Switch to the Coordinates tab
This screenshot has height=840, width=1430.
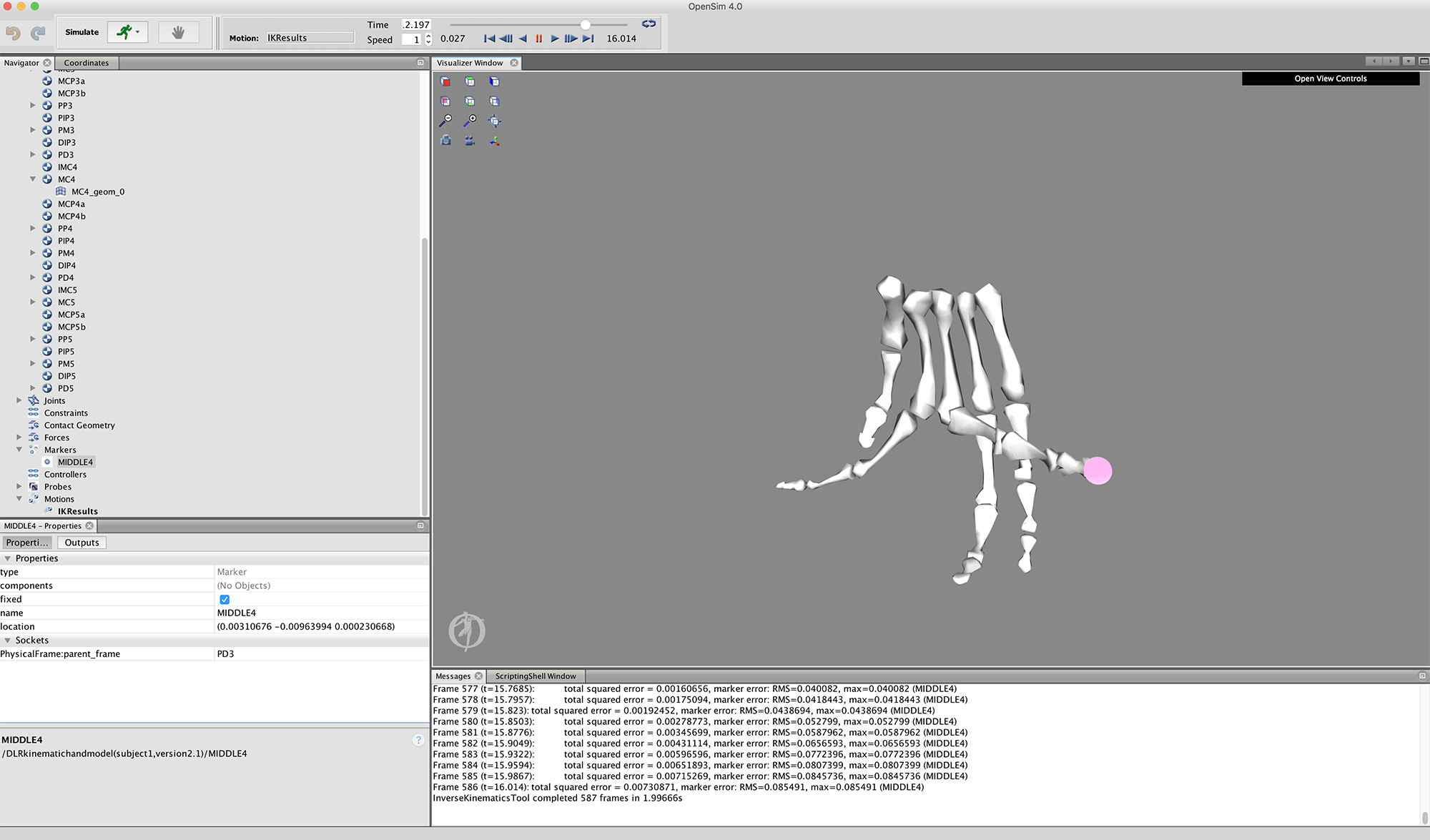click(x=87, y=63)
